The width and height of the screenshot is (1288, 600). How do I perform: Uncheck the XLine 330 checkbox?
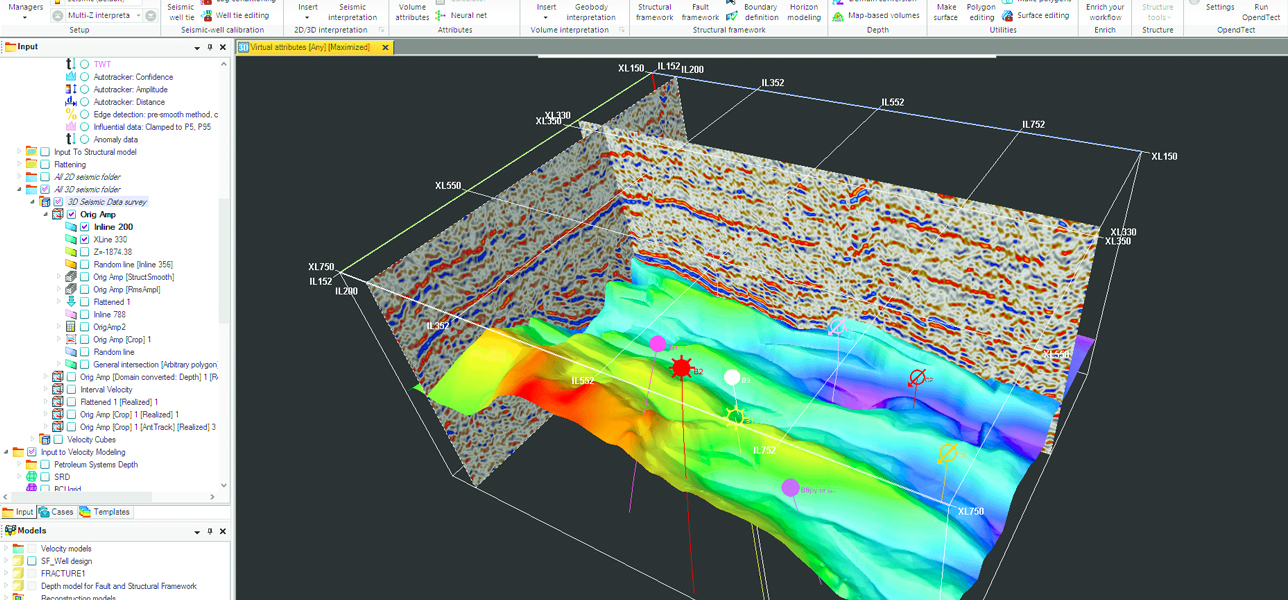click(85, 240)
